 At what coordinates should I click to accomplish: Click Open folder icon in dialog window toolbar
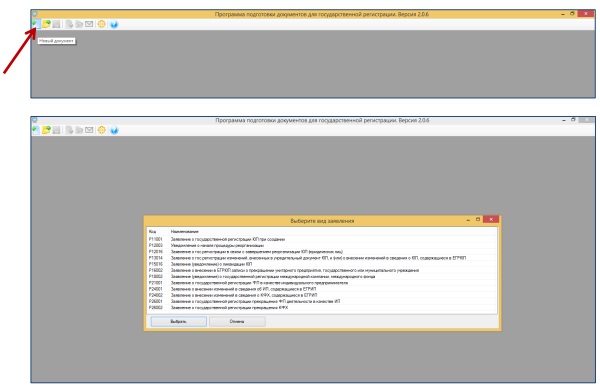(46, 130)
